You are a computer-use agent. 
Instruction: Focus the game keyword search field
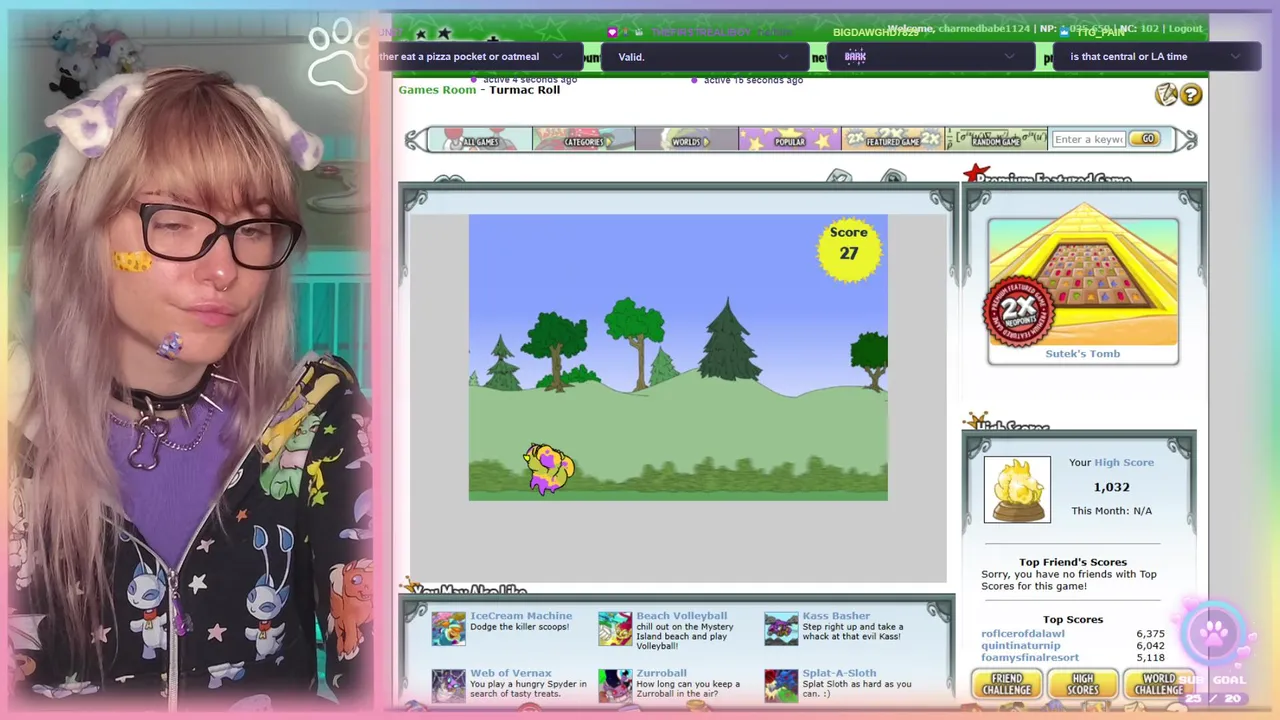(1088, 139)
